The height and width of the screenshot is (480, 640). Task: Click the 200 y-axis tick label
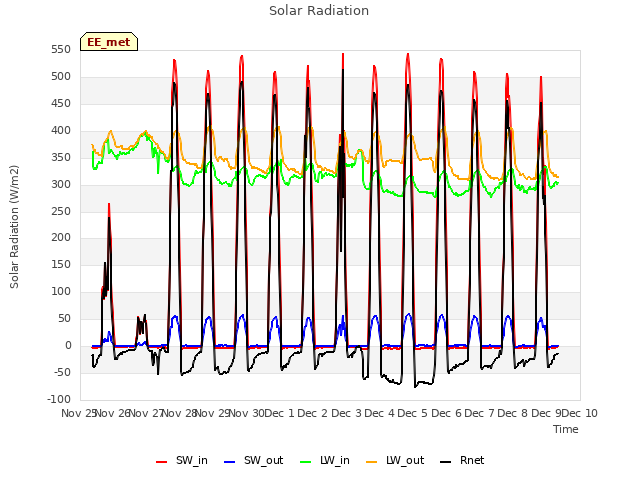coord(61,238)
